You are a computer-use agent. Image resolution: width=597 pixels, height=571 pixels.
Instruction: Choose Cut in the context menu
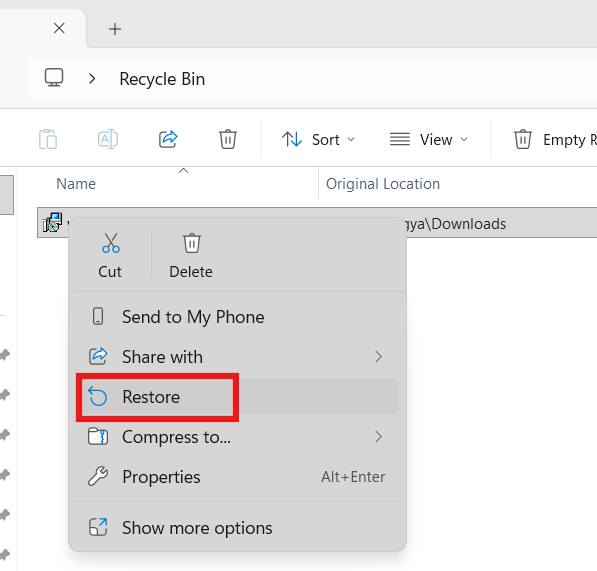[110, 255]
